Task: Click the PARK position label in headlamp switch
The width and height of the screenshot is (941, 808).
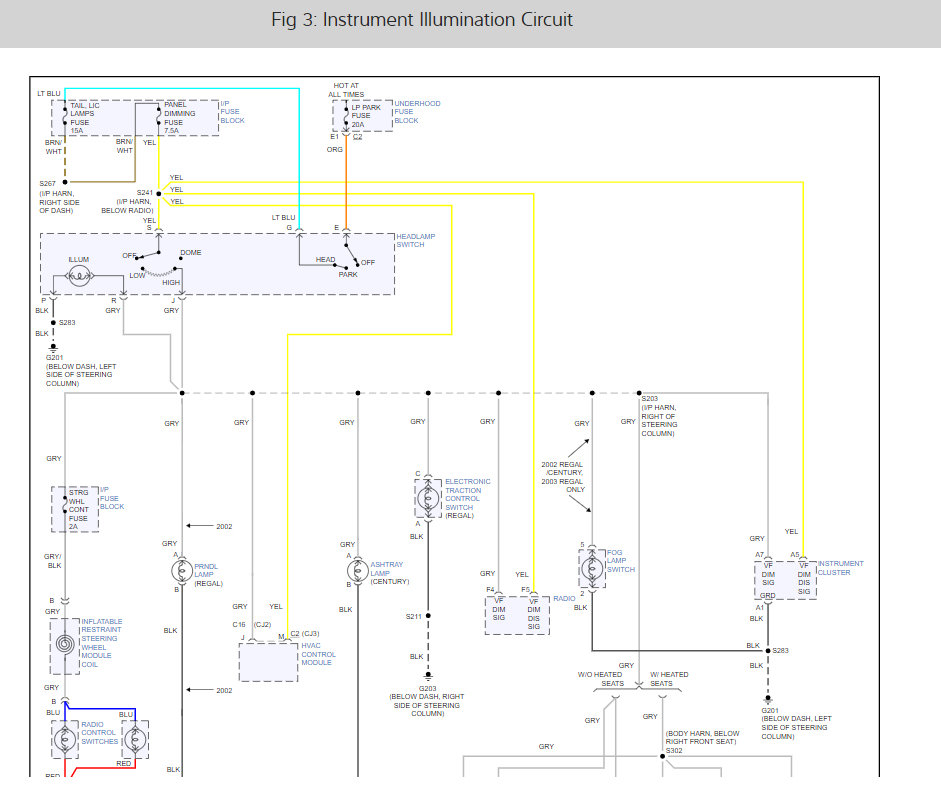Action: pyautogui.click(x=348, y=274)
